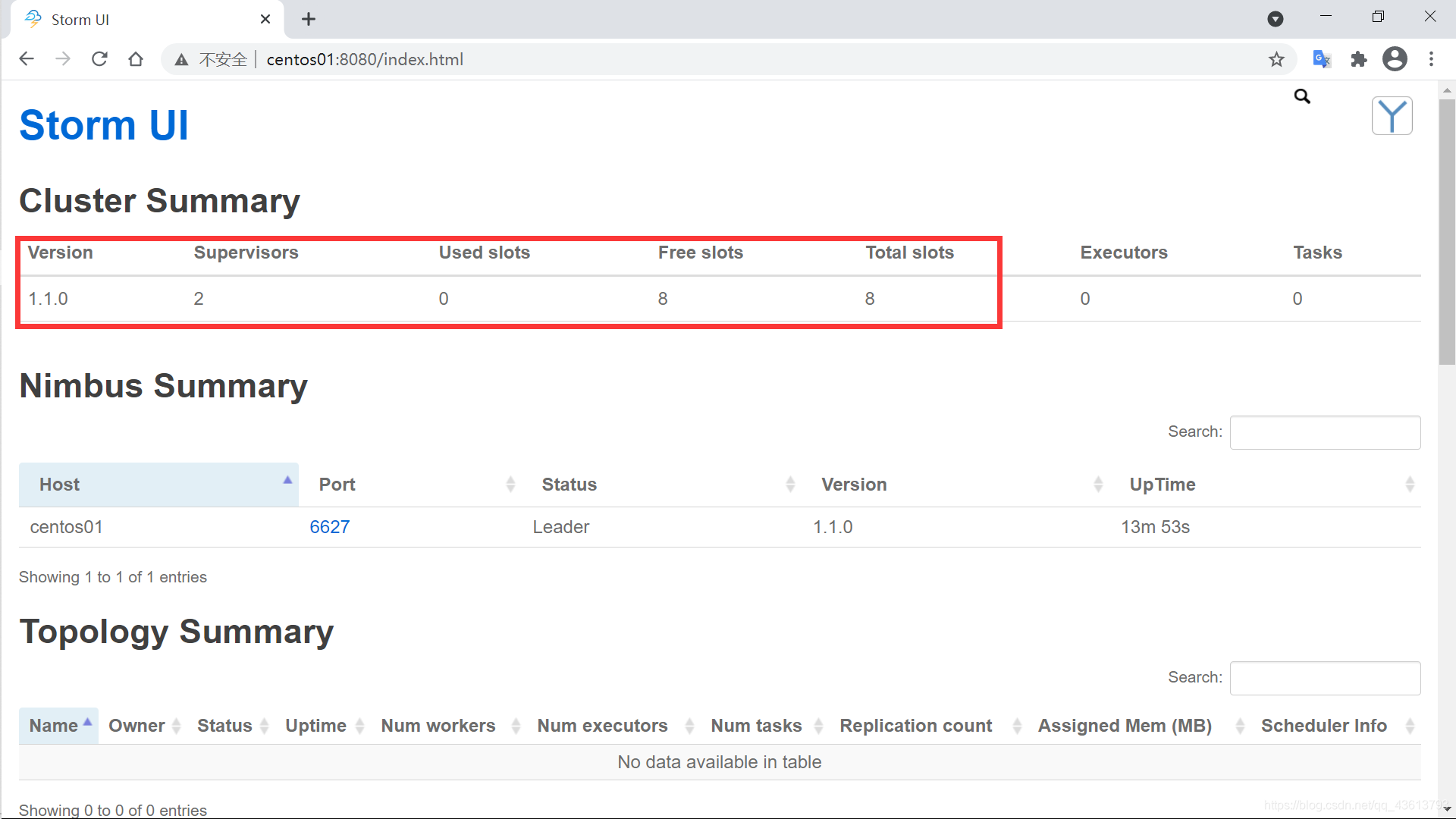Click the Nimbus Summary search field

coord(1325,432)
